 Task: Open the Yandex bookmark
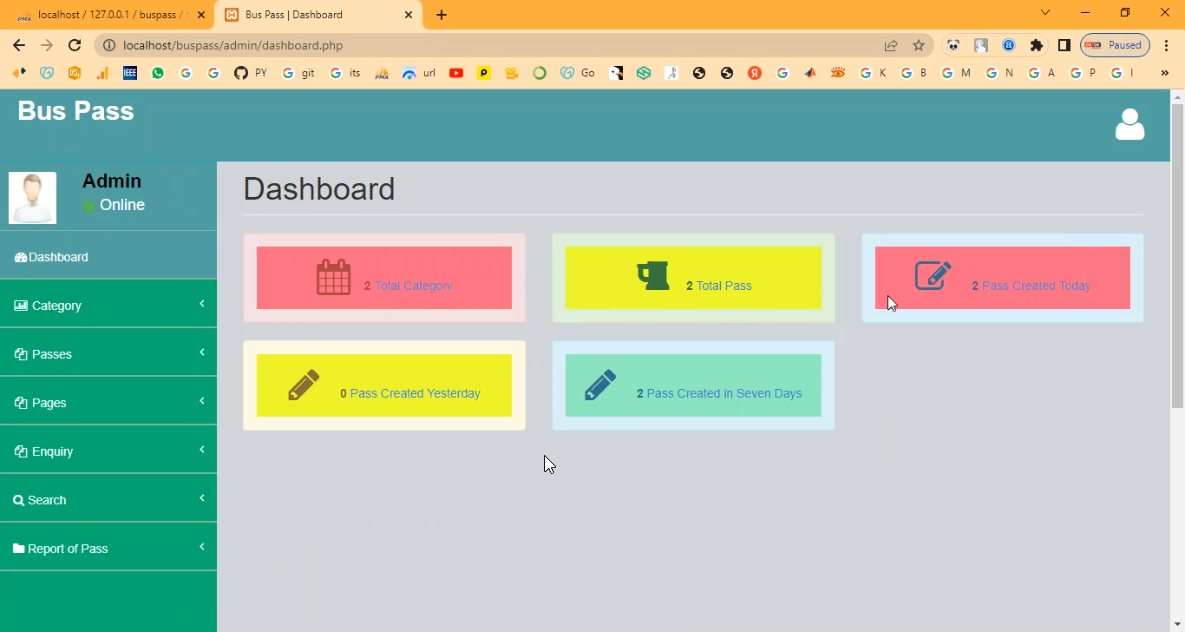point(754,73)
